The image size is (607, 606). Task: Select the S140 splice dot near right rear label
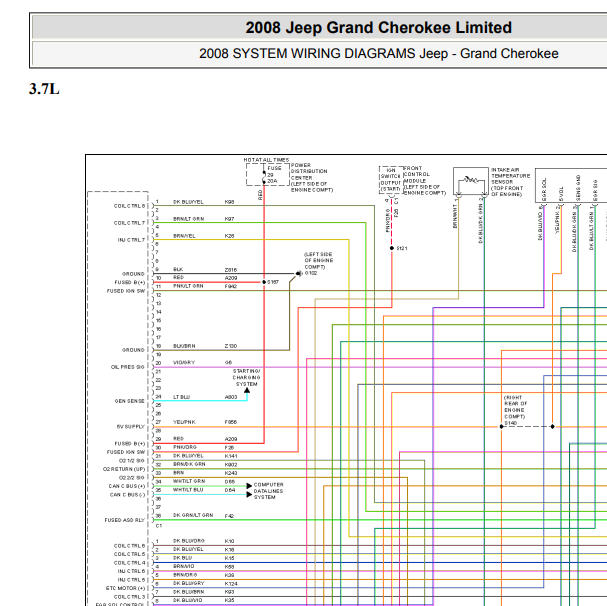pyautogui.click(x=502, y=426)
